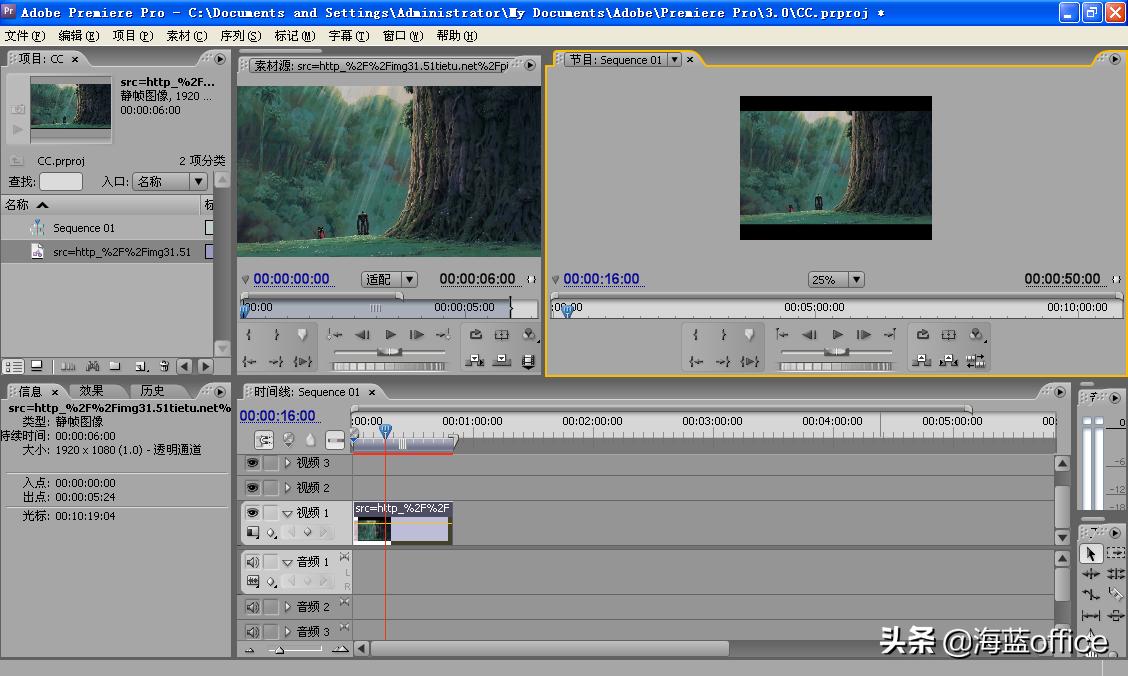Toggle visibility of 视频 1 track
Image resolution: width=1128 pixels, height=676 pixels.
coord(252,513)
